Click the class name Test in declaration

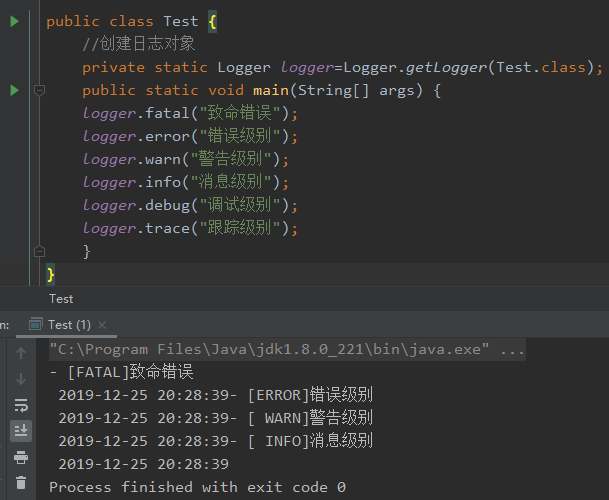181,21
